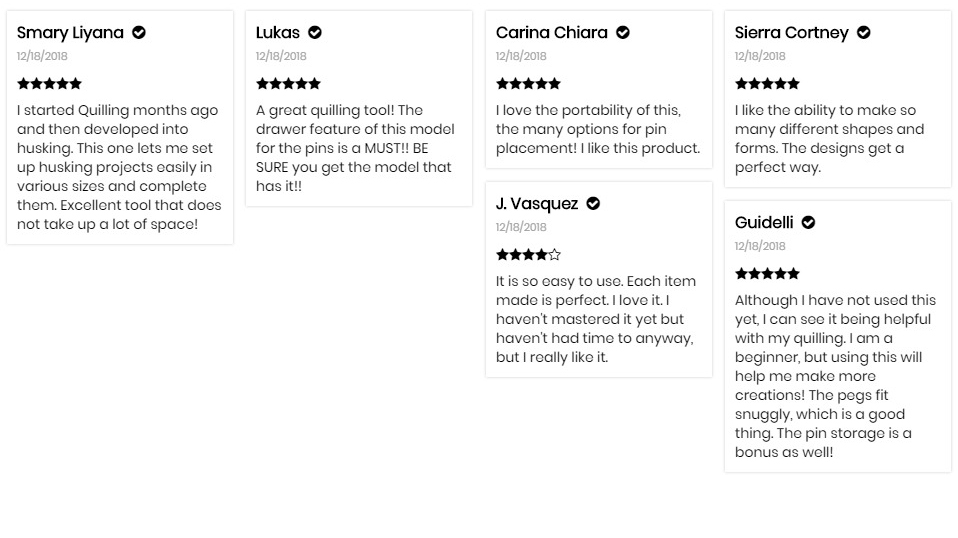Click J. Vasquez verified checkmark icon
This screenshot has height=538, width=958.
(x=593, y=203)
